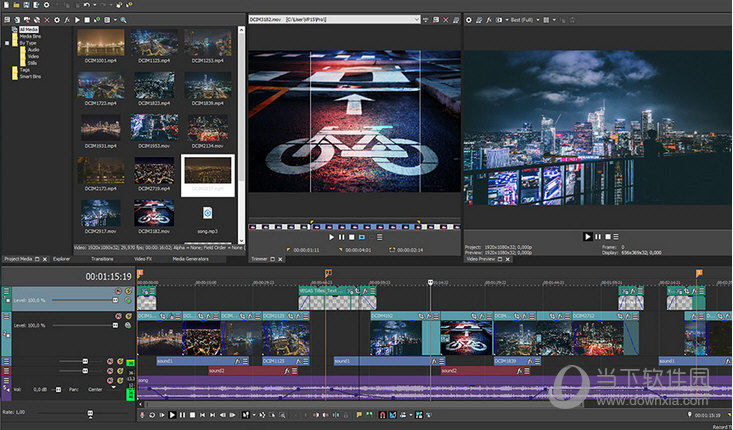The width and height of the screenshot is (733, 430).
Task: Select the Trimmer tab
Action: 259,259
